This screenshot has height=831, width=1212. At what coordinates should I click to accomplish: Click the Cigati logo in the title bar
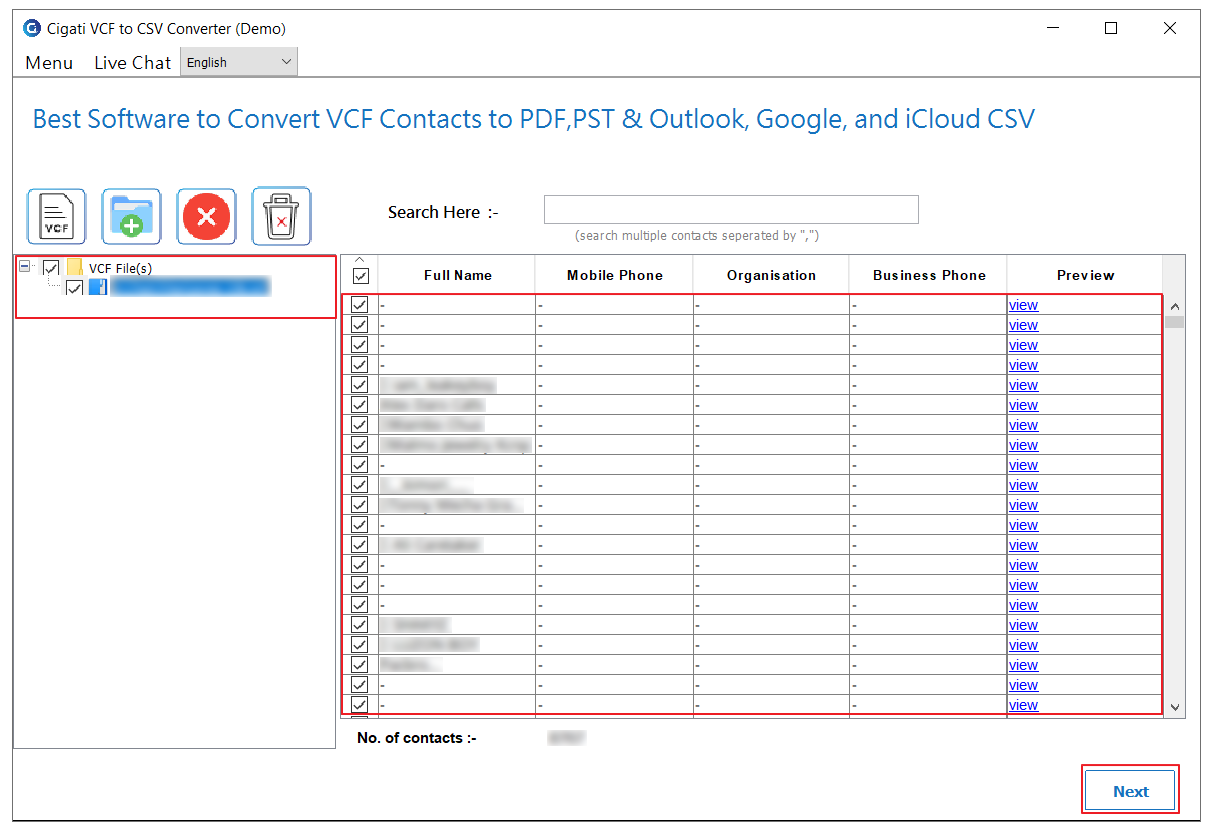click(x=32, y=28)
